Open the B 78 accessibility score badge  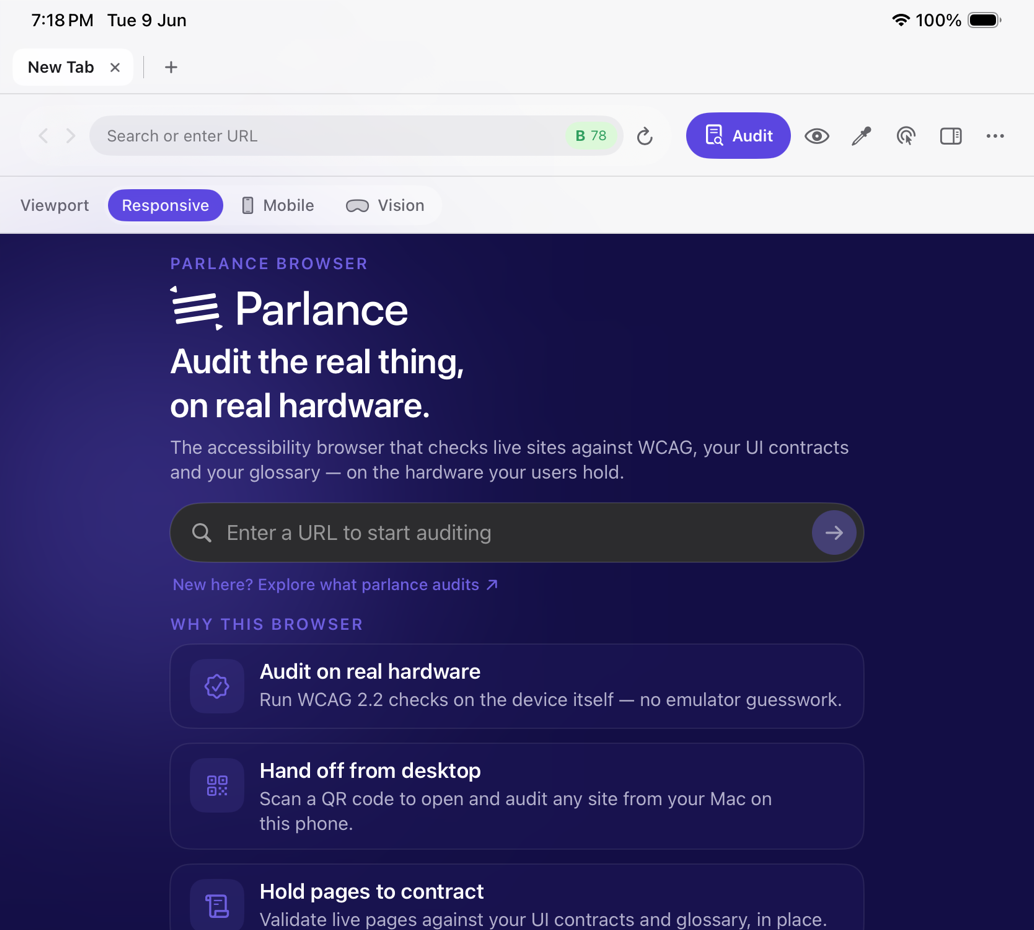coord(591,136)
